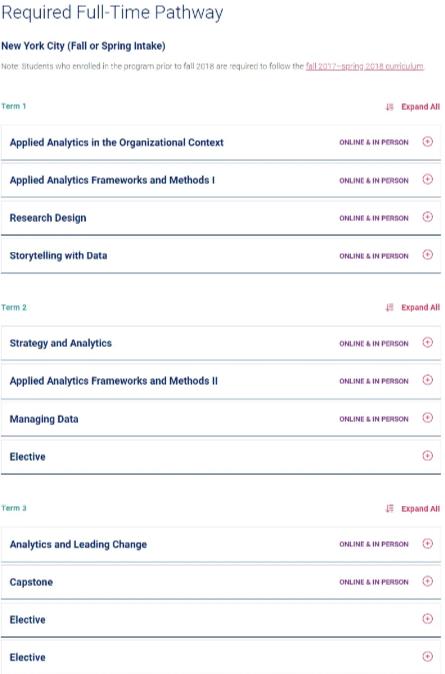
Task: Open the fall 2017–spring 2018 curriculum link
Action: tap(365, 66)
